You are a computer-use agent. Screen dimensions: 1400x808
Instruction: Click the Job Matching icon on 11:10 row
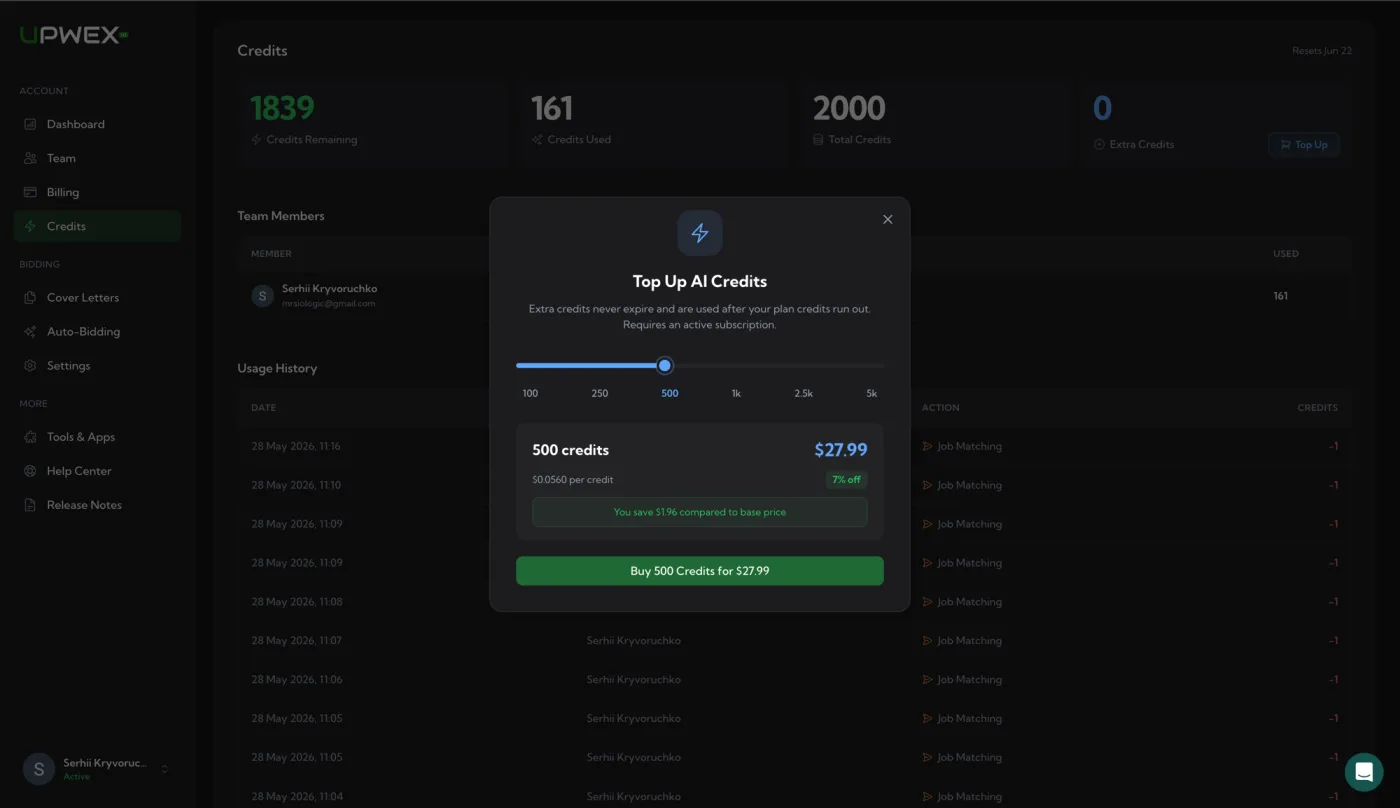click(927, 485)
